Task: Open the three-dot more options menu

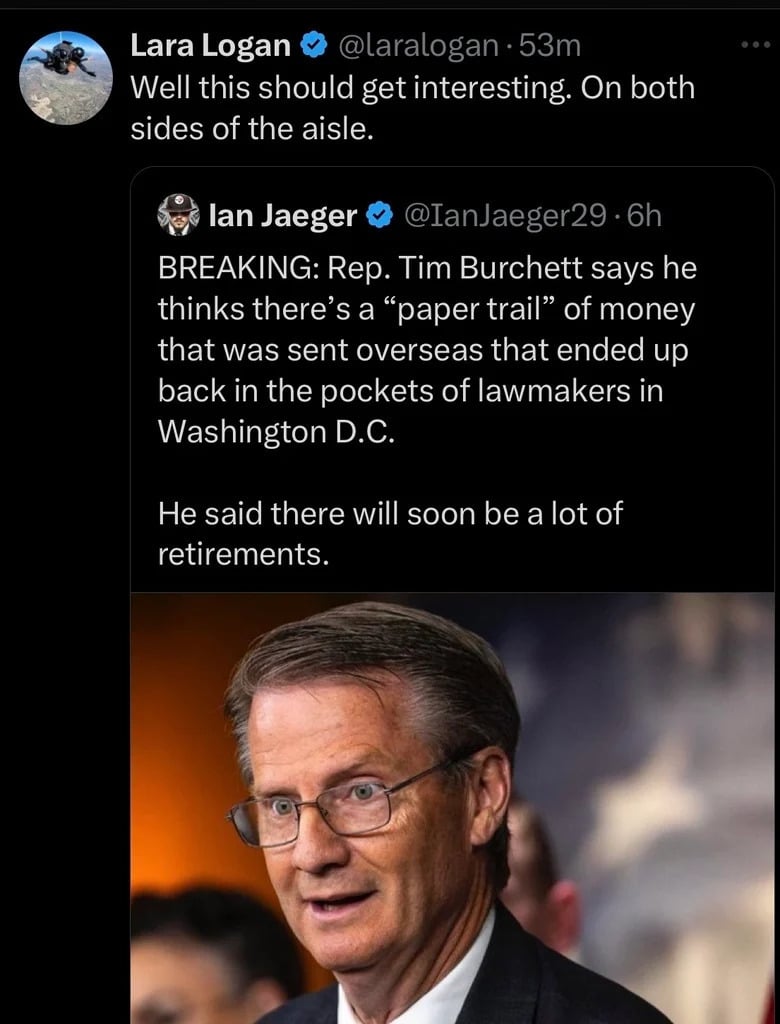Action: click(754, 47)
